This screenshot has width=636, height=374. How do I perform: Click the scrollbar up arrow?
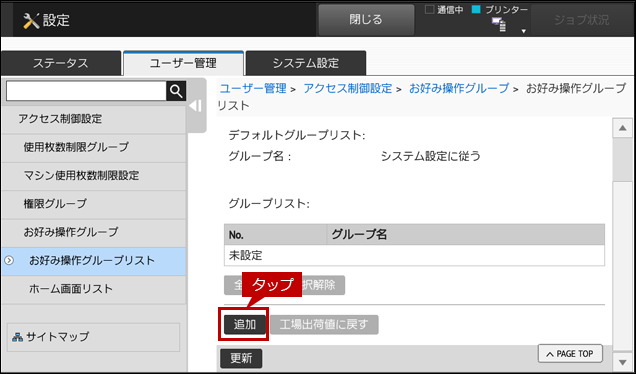point(623,129)
